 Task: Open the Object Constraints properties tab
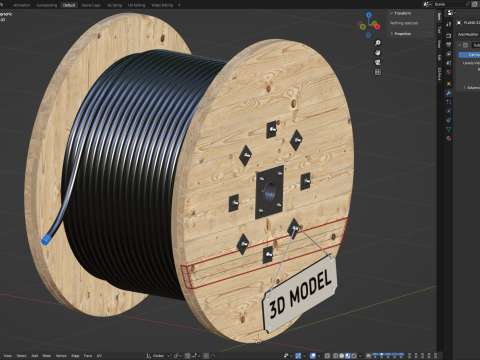pyautogui.click(x=449, y=120)
